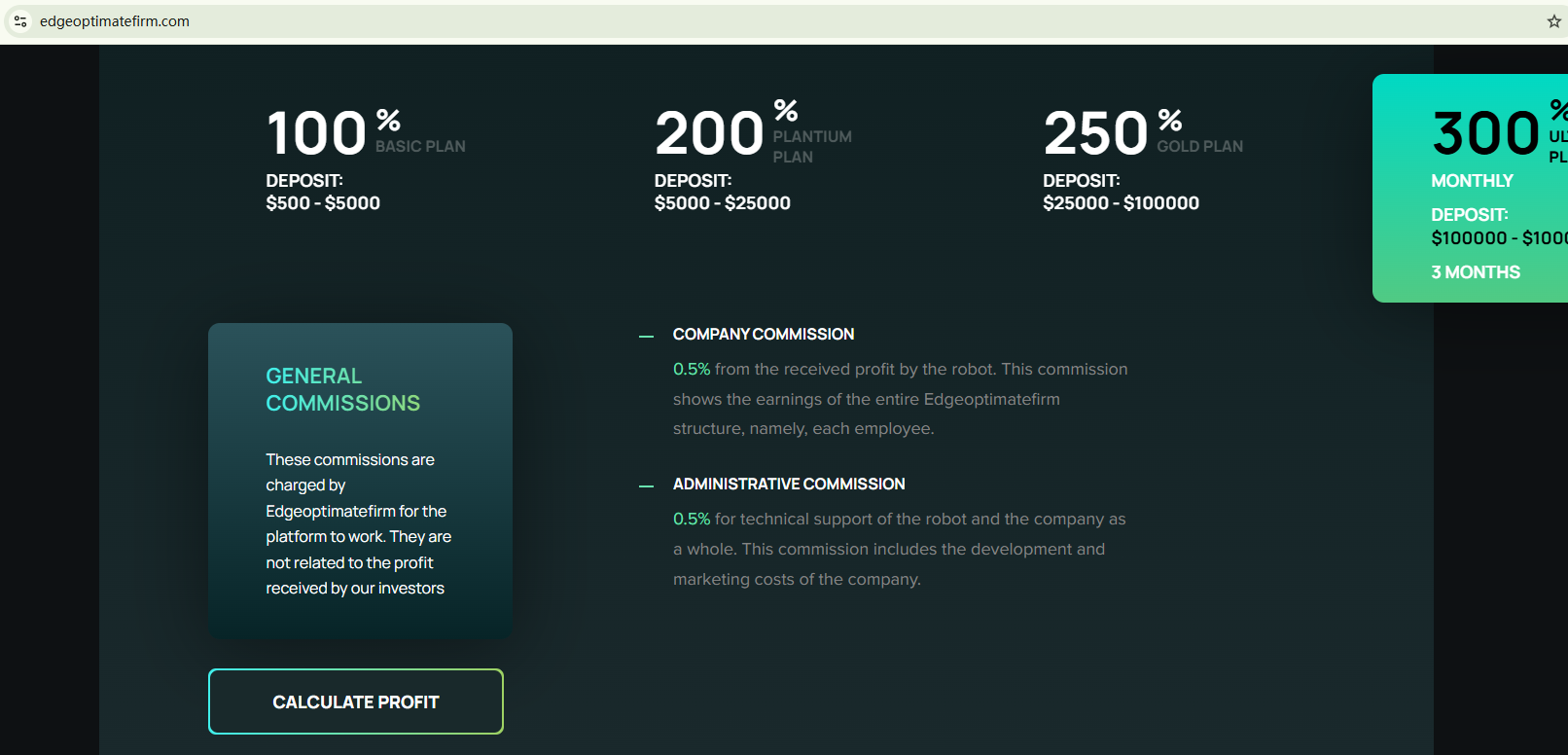Select the Basic Plan label
Viewport: 1568px width, 755px height.
click(x=420, y=146)
